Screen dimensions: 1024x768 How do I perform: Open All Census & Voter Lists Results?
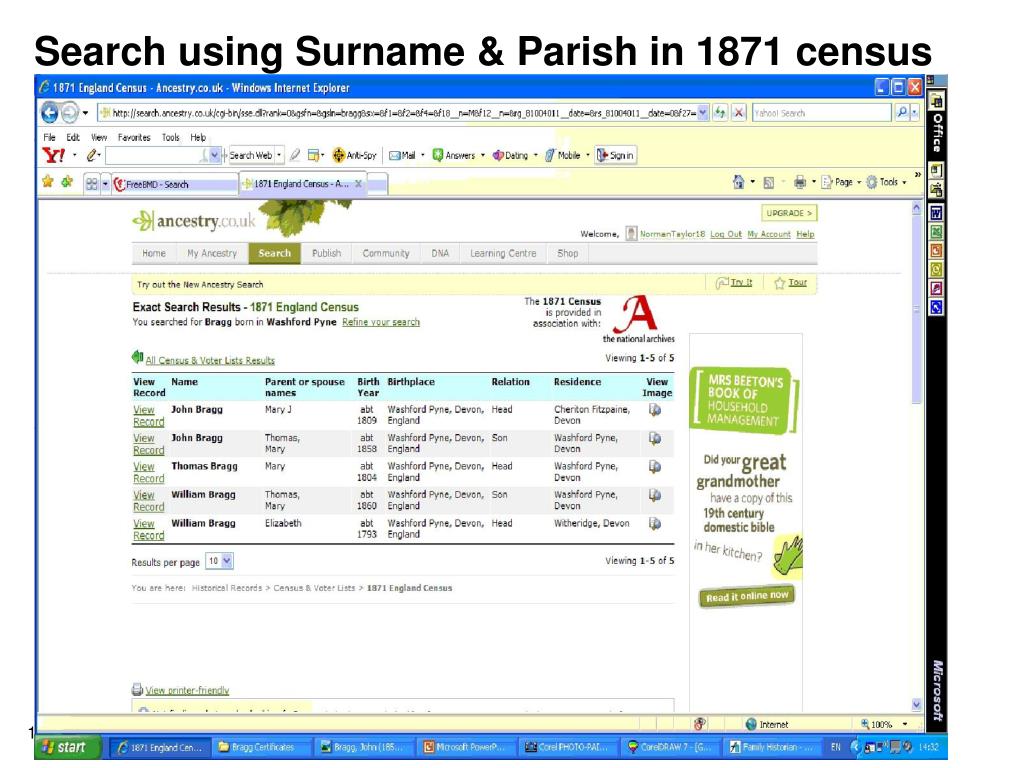(x=210, y=360)
